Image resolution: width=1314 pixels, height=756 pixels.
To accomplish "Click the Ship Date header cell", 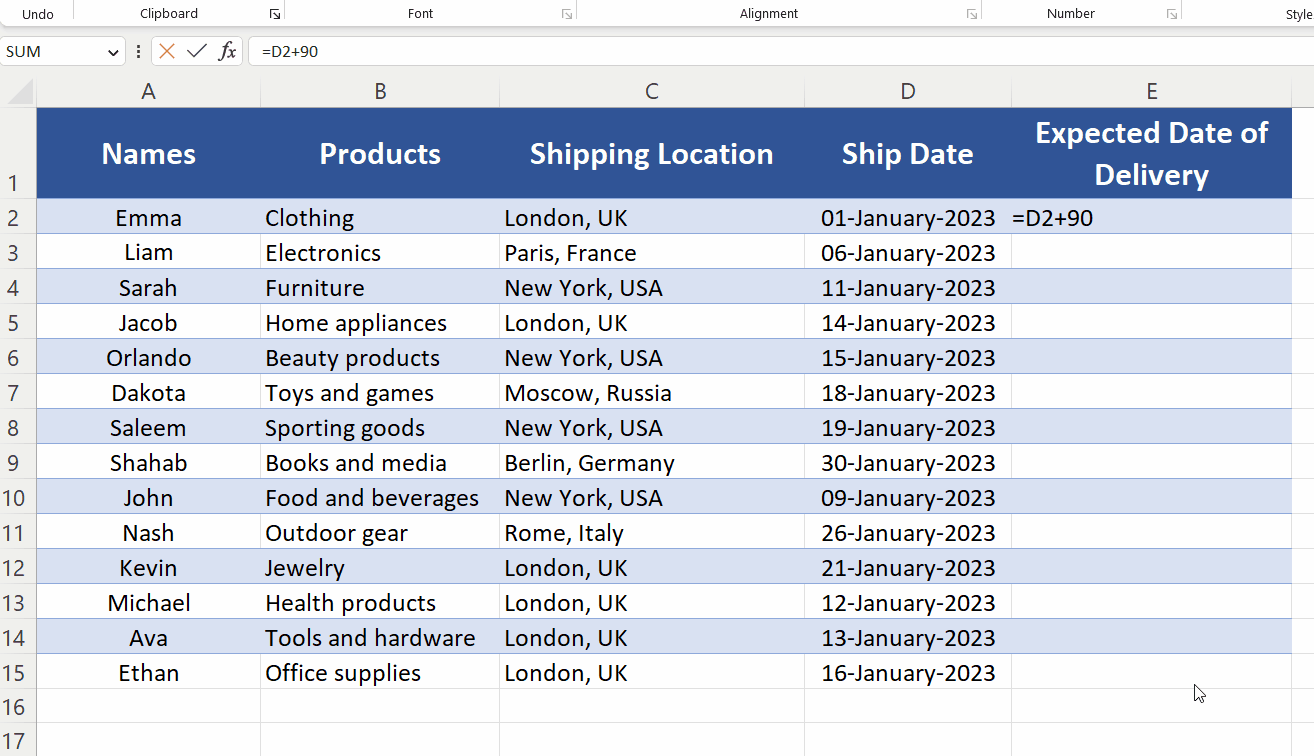I will point(907,154).
